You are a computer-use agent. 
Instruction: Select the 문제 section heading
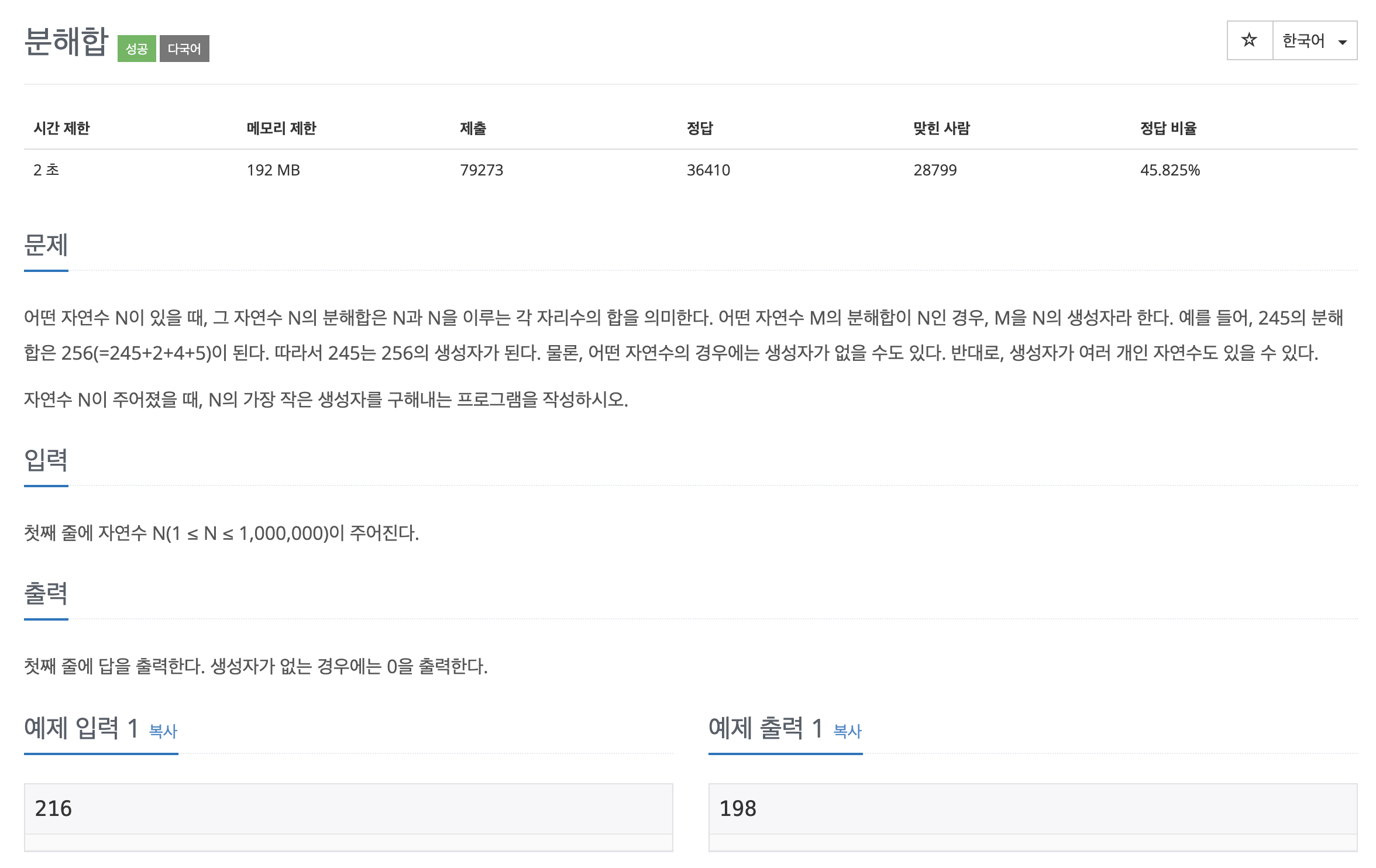(46, 245)
